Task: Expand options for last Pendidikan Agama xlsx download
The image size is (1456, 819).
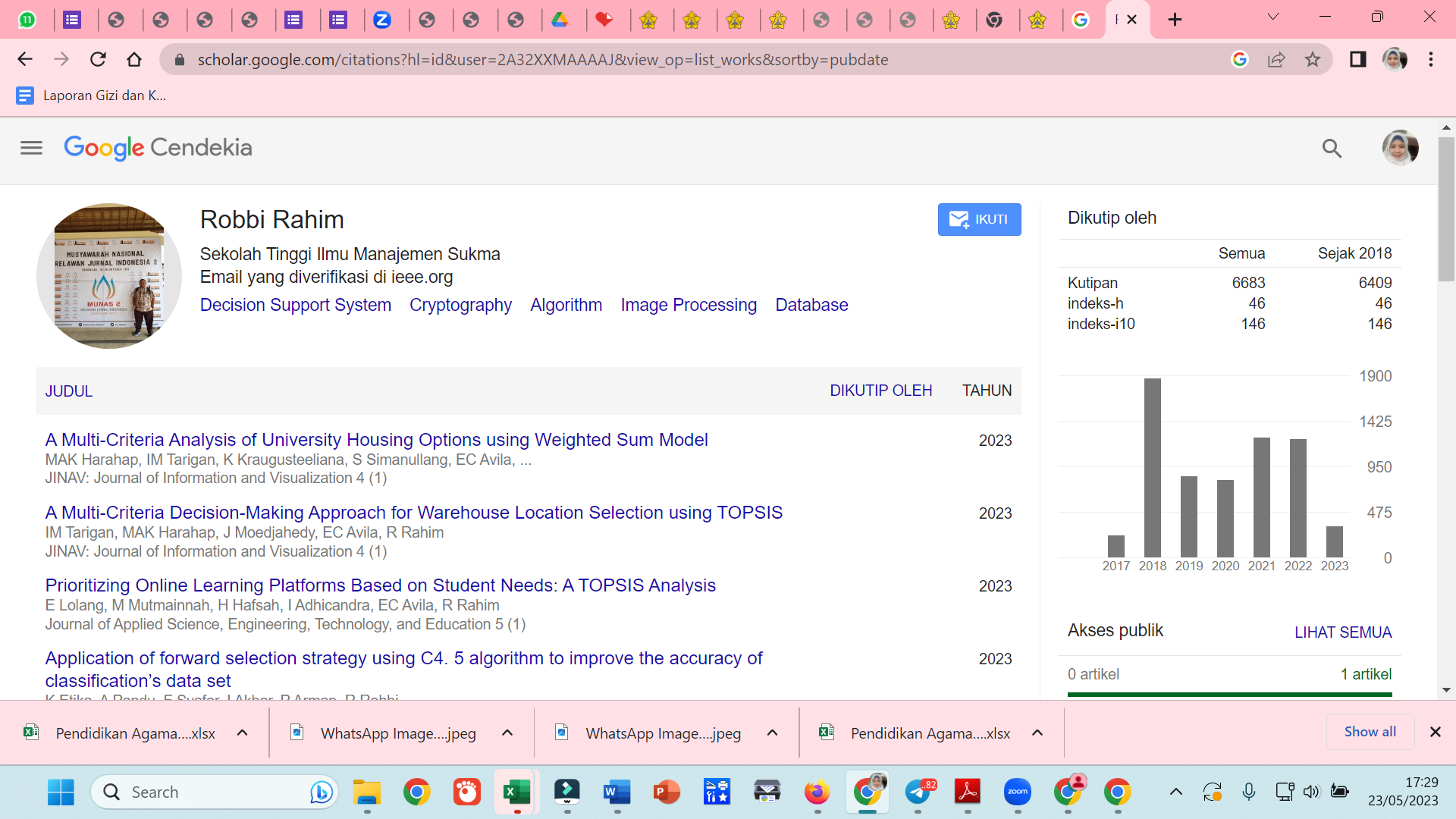Action: pyautogui.click(x=1037, y=733)
